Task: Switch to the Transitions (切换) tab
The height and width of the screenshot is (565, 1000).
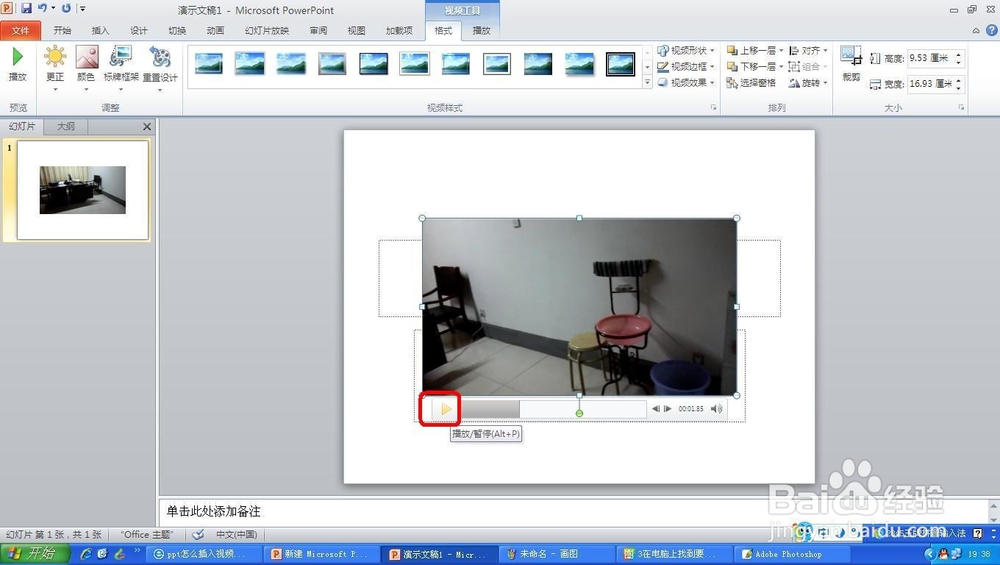Action: [x=177, y=31]
